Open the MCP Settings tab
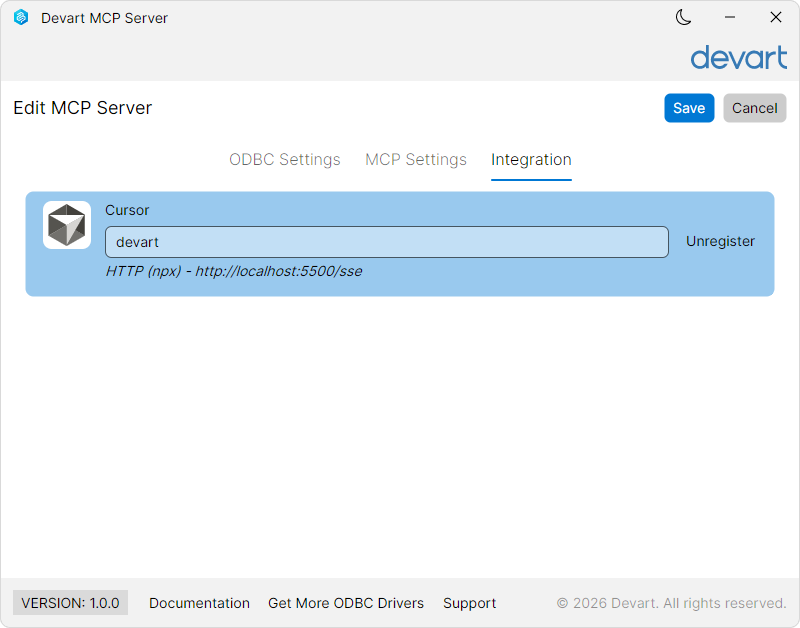 click(x=416, y=160)
